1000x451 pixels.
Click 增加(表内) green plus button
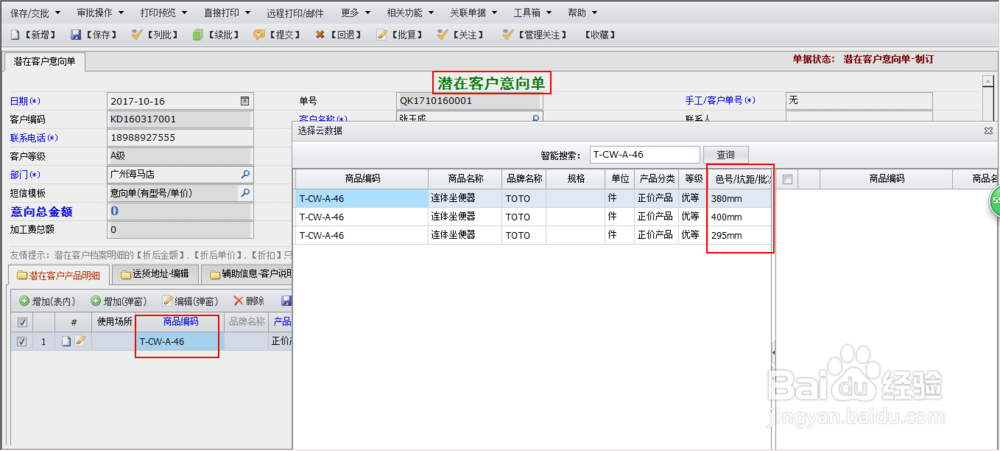click(47, 300)
